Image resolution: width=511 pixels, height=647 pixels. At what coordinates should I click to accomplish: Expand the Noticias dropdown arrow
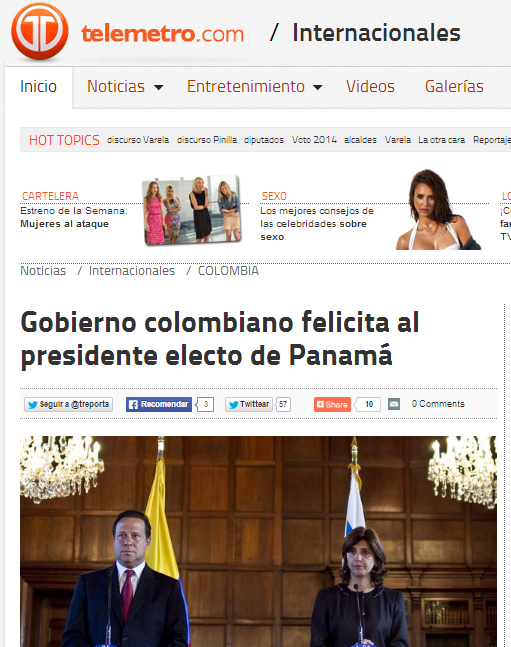tap(159, 87)
